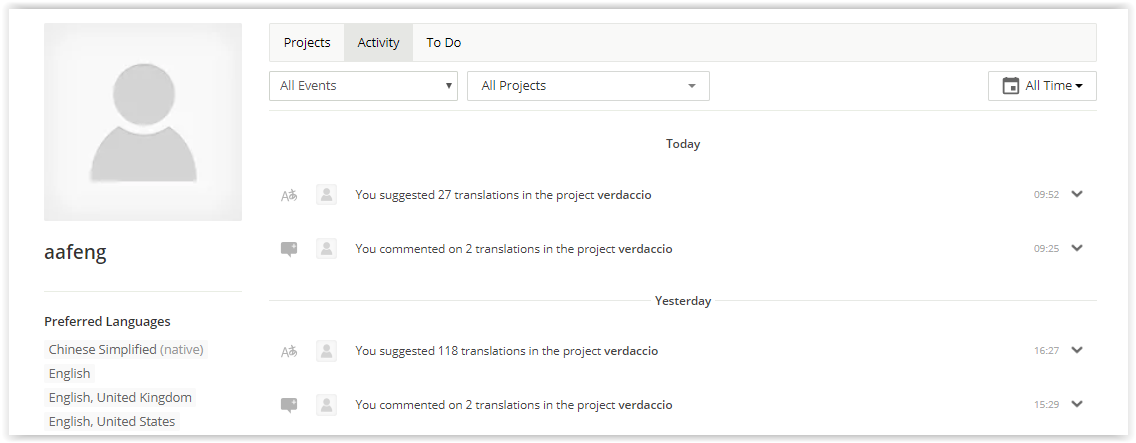Click the user avatar in the 16:27 row
This screenshot has width=1136, height=443.
click(327, 351)
